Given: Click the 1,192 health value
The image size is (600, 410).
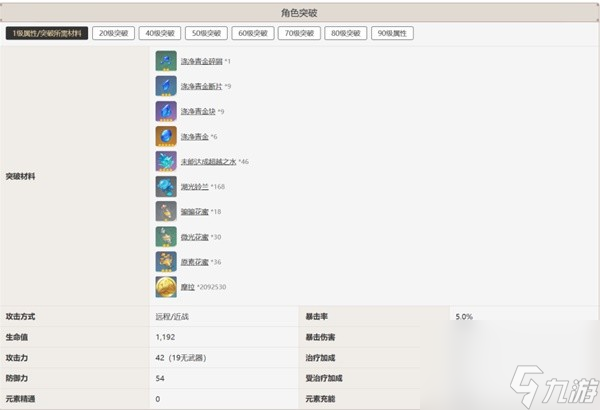Looking at the screenshot, I should 165,337.
